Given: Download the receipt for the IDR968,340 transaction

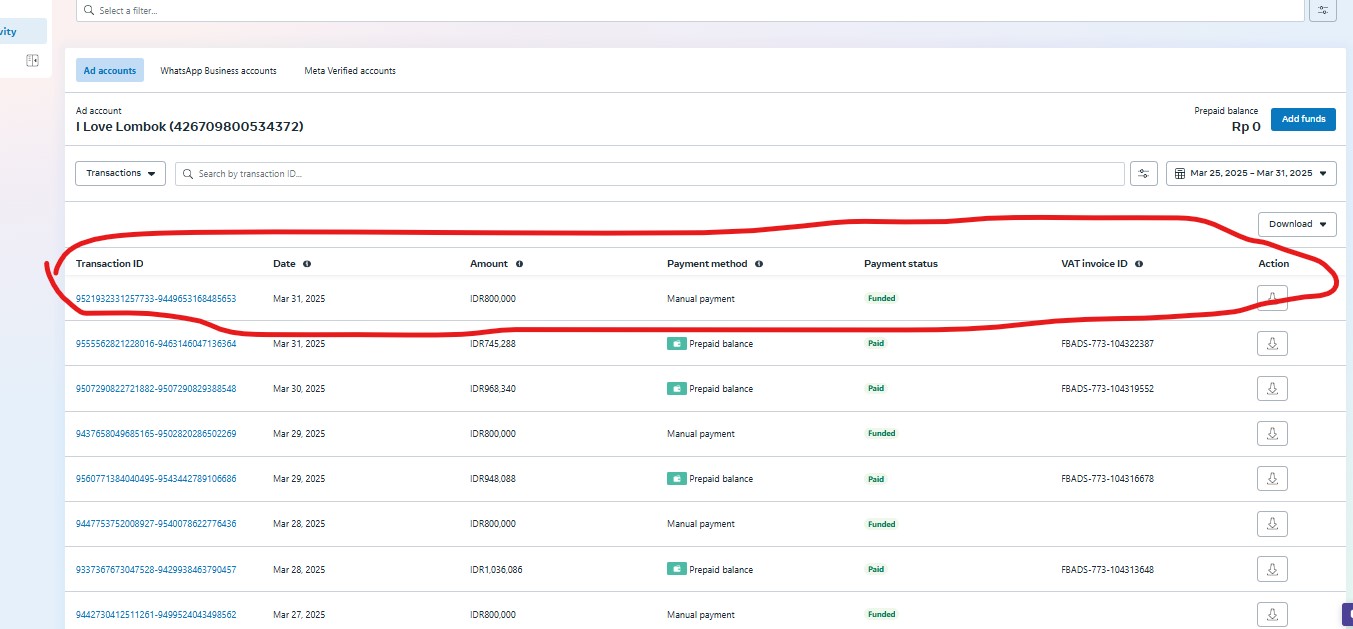Looking at the screenshot, I should coord(1272,389).
